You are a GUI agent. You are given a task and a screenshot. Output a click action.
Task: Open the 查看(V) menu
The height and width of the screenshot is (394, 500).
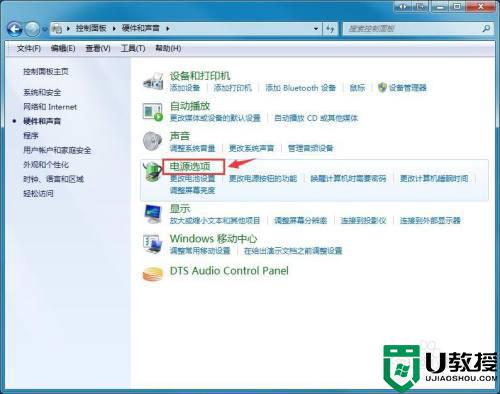(98, 49)
